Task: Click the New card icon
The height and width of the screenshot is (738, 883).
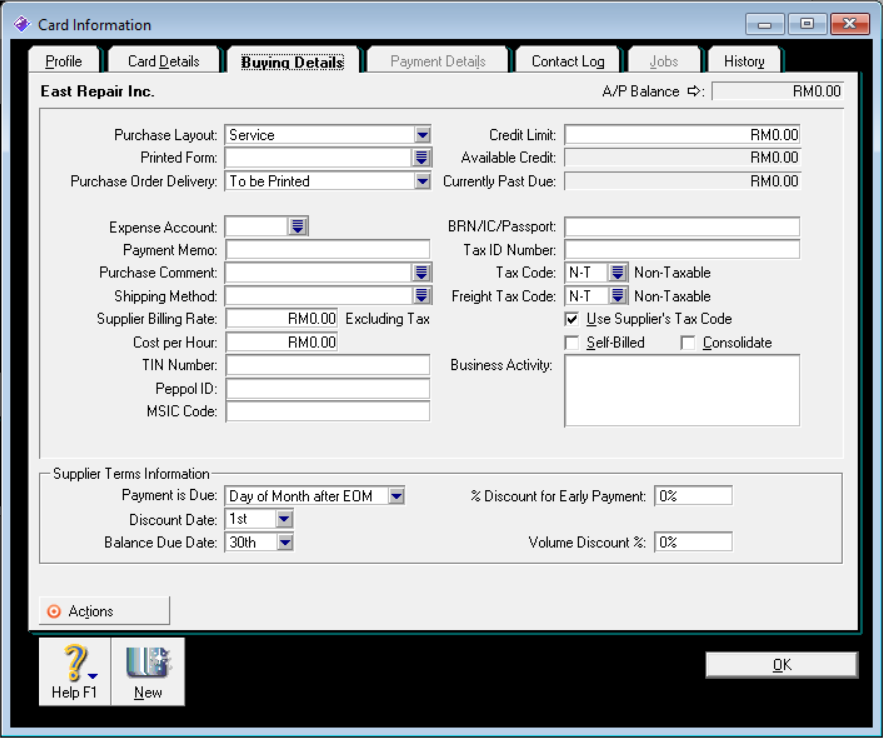Action: 147,664
